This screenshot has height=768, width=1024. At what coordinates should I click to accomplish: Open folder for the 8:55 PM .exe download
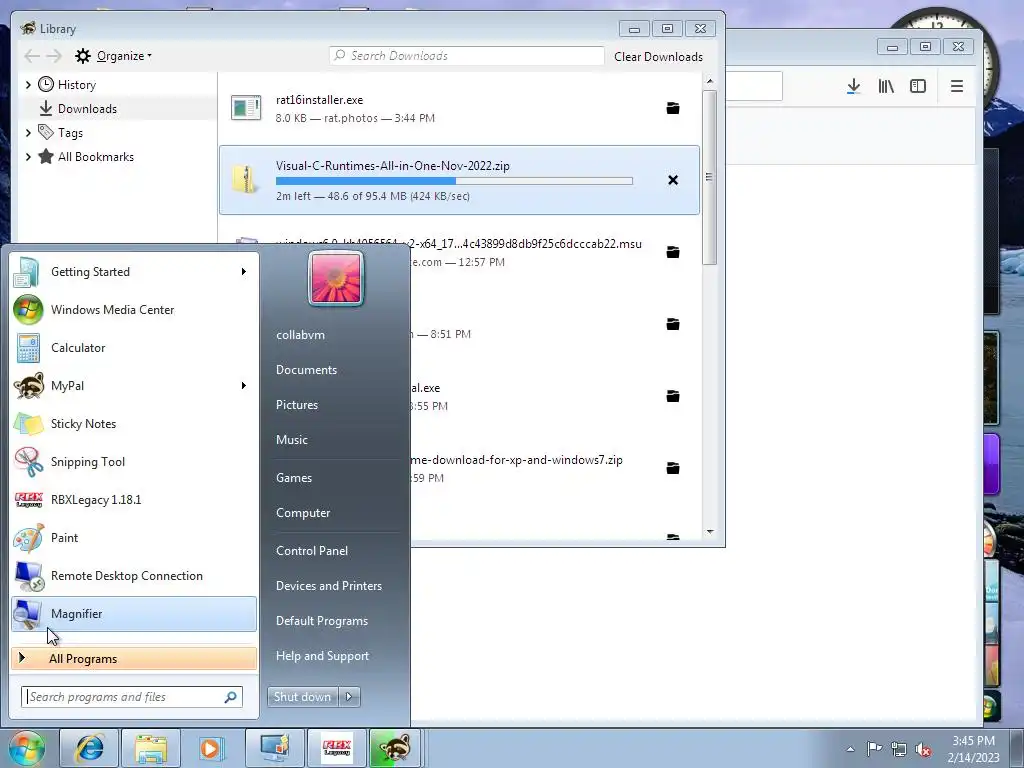tap(673, 396)
